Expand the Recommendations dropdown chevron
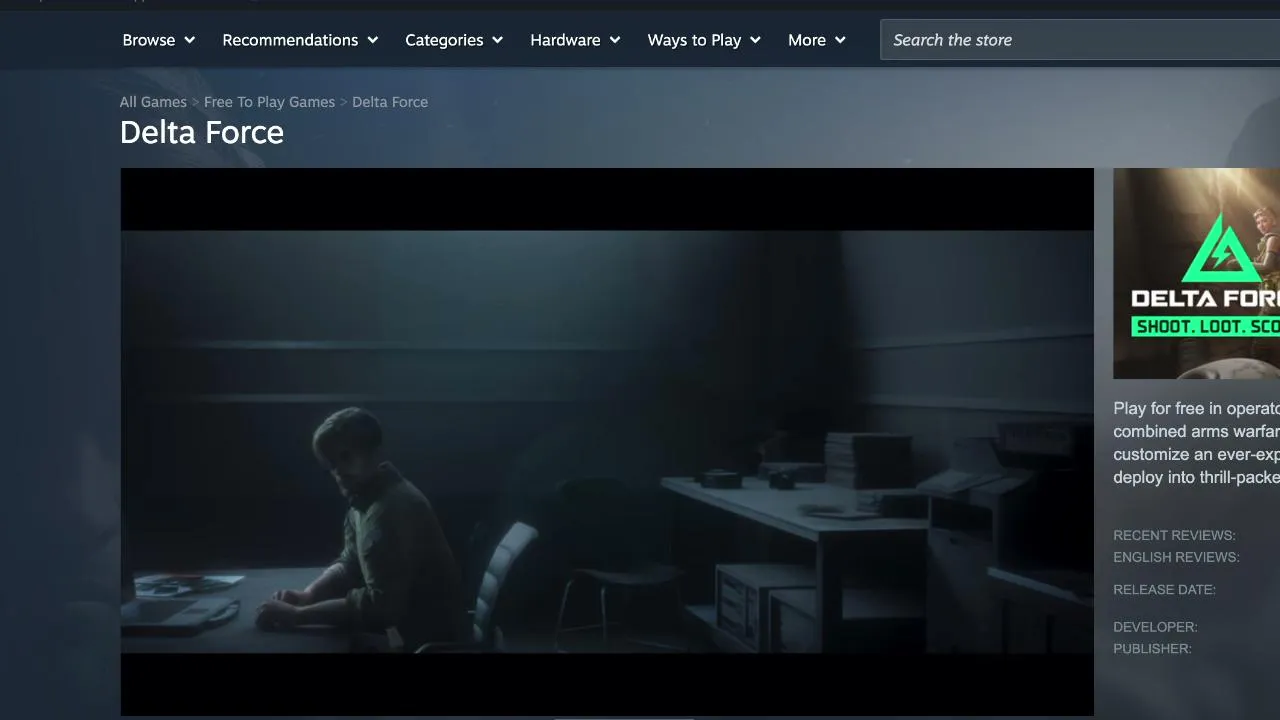 click(373, 40)
